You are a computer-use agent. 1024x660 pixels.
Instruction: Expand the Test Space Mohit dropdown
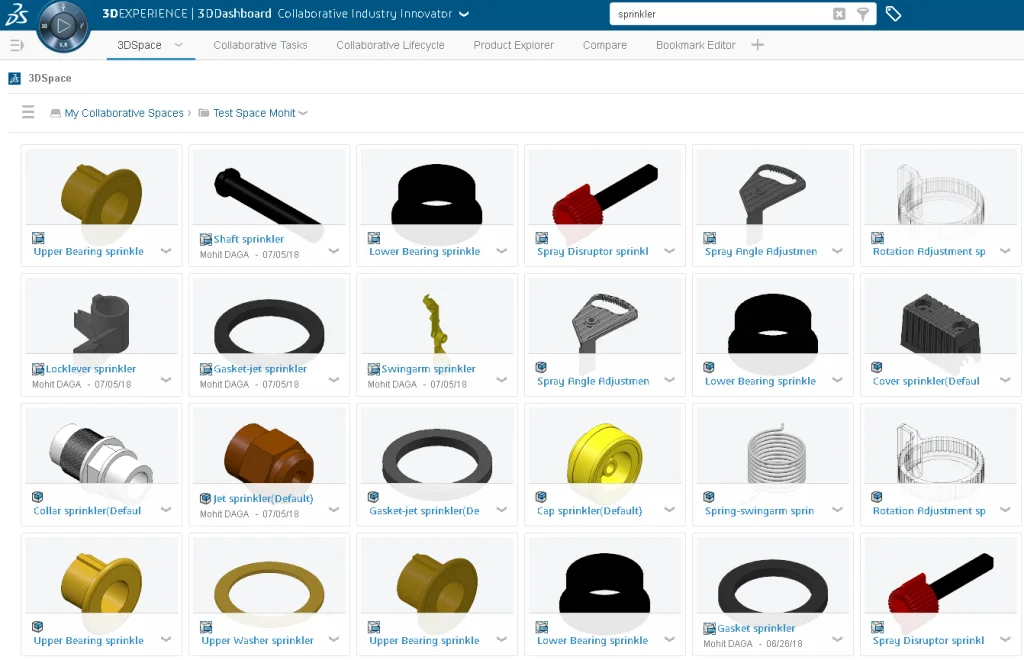[x=301, y=113]
